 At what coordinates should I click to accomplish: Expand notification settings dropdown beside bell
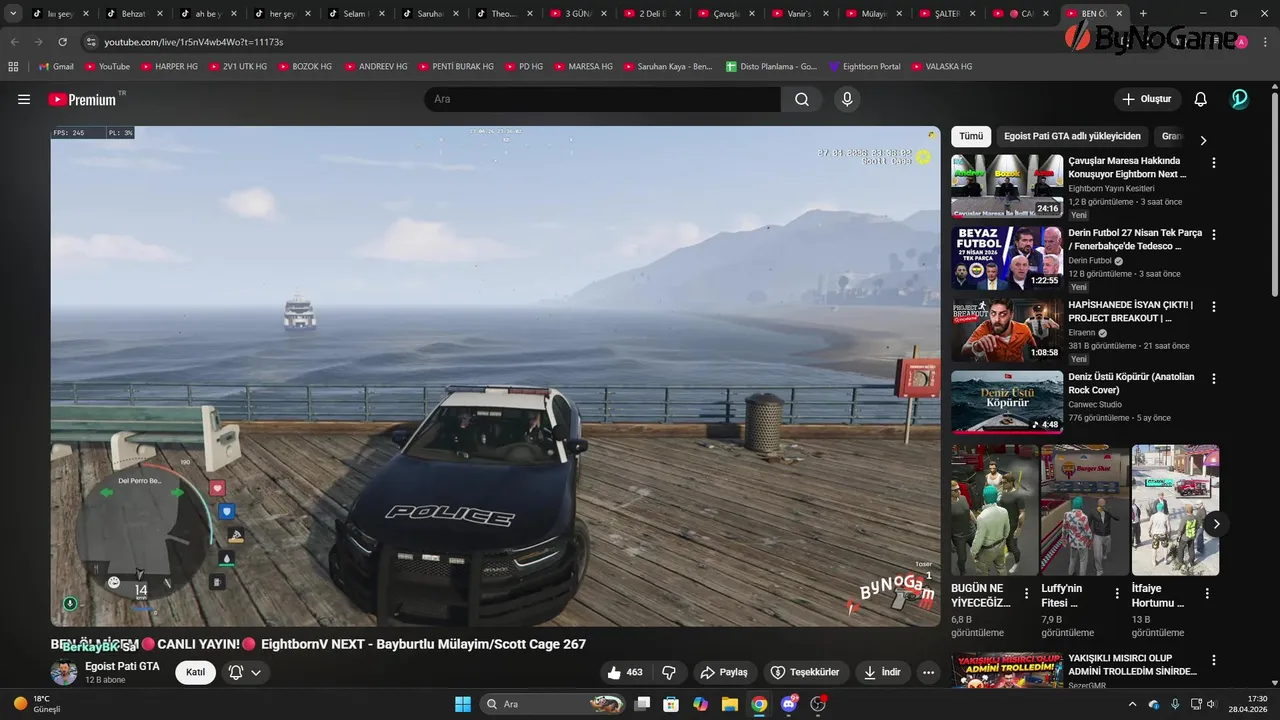tap(256, 672)
